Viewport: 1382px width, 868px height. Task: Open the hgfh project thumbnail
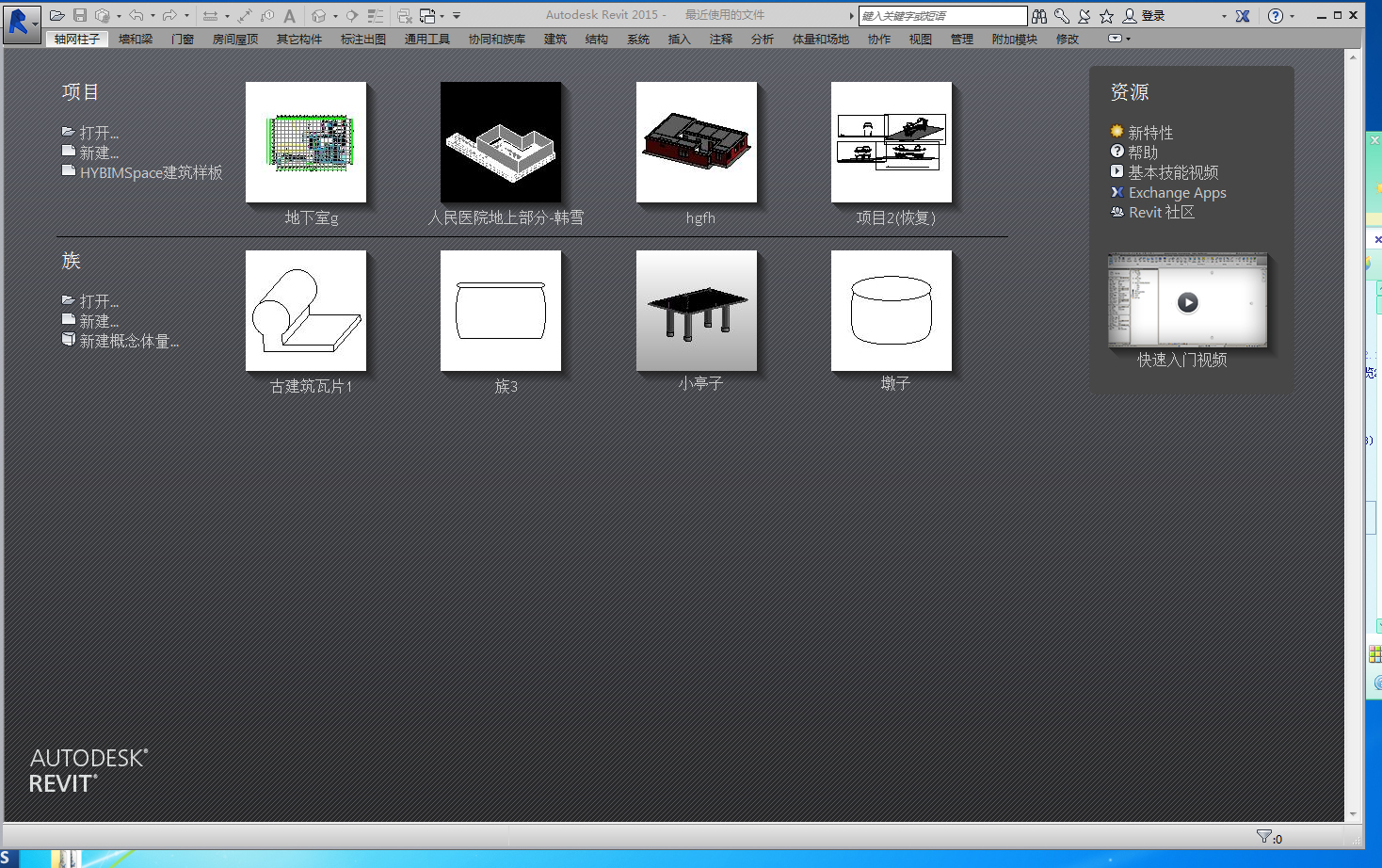click(697, 142)
